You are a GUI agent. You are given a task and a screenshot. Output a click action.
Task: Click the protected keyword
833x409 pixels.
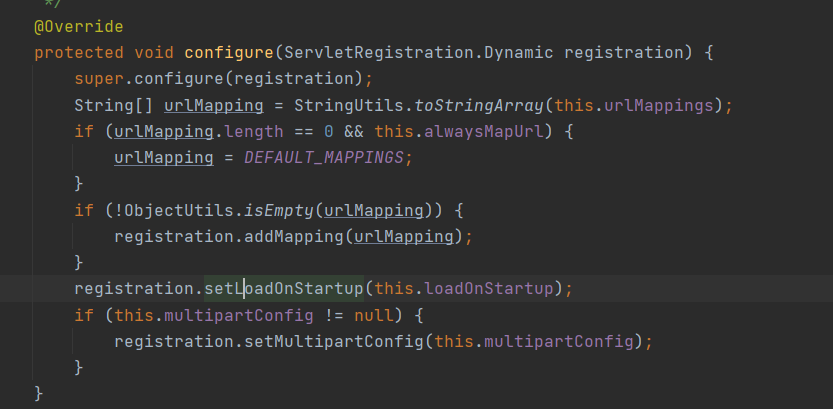[x=76, y=51]
